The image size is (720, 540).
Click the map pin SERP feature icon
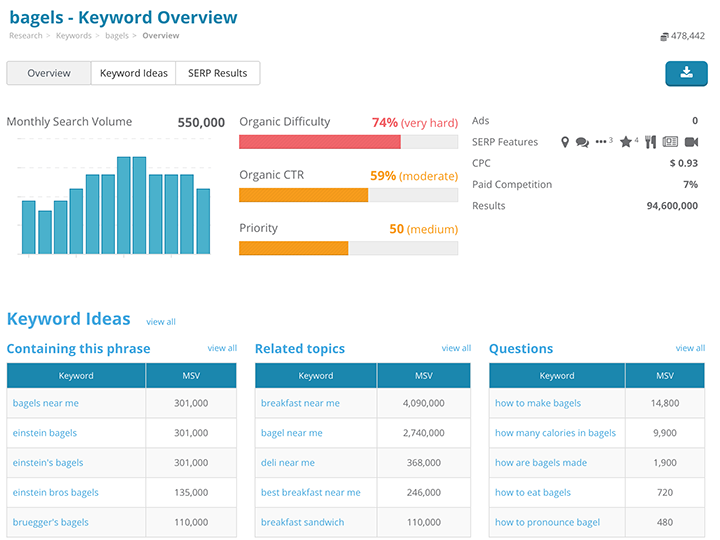(x=565, y=142)
